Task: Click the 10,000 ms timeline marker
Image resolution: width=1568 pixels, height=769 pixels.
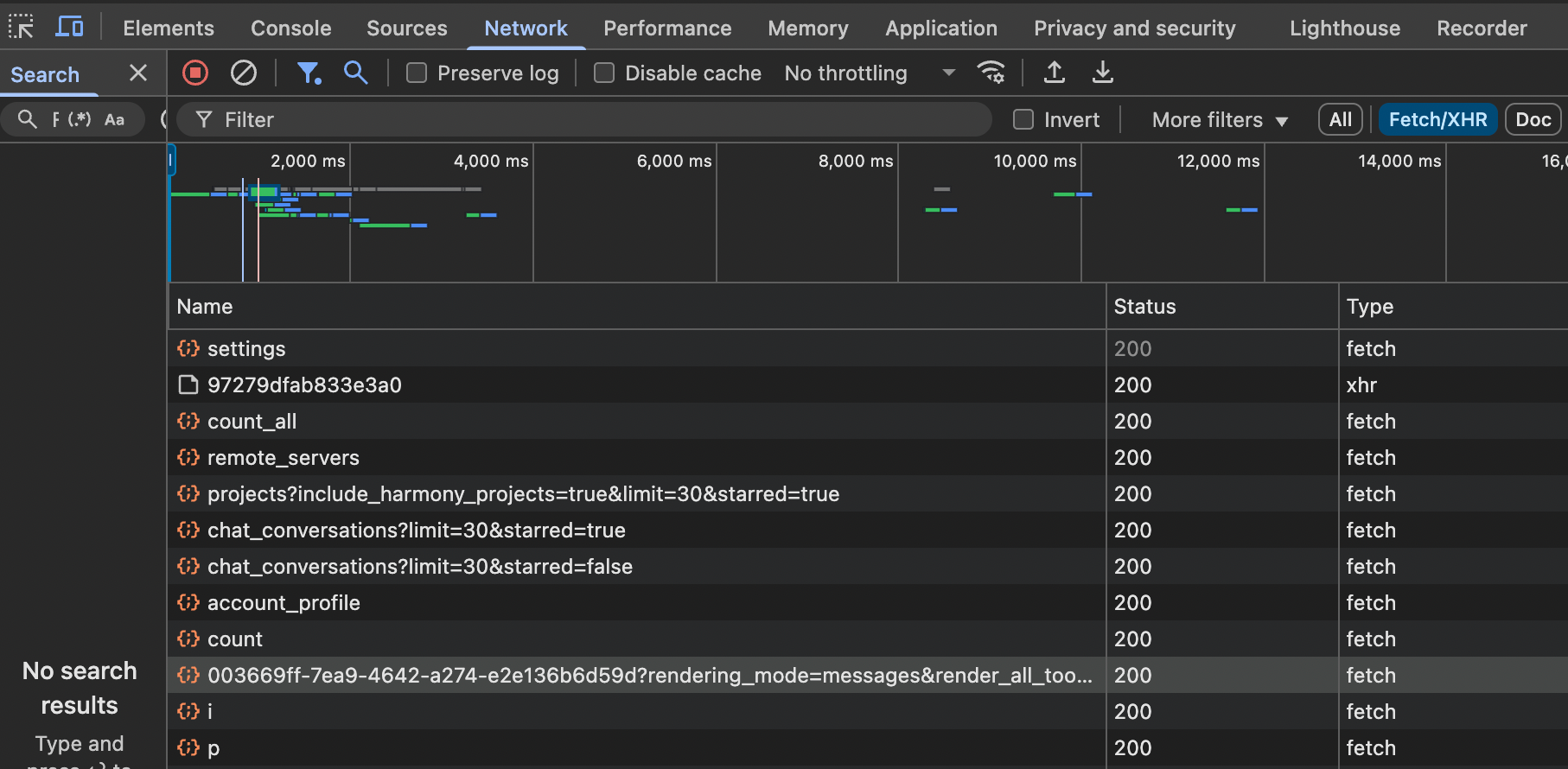Action: coord(1035,161)
